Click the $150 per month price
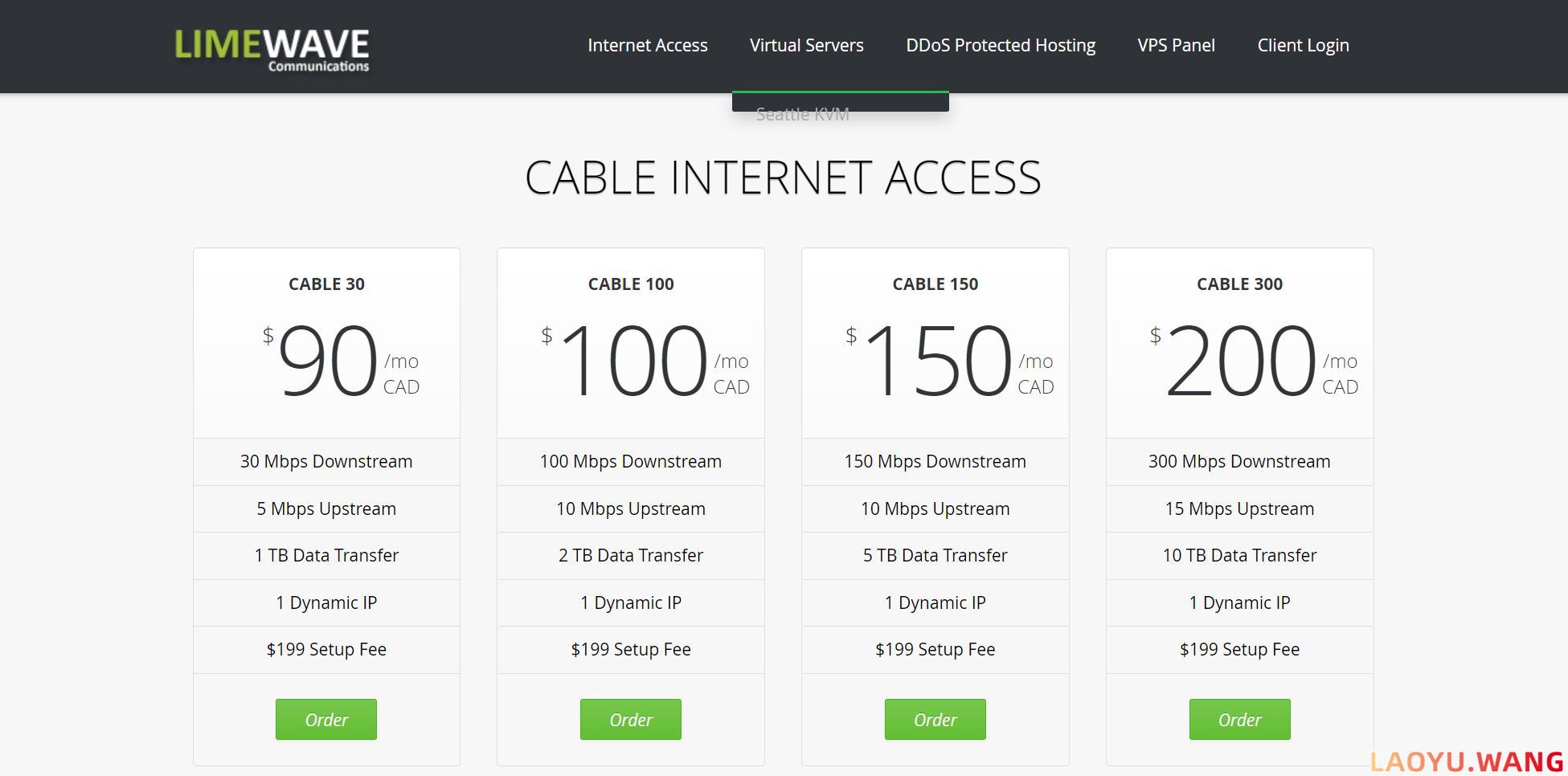Image resolution: width=1568 pixels, height=776 pixels. [x=949, y=361]
